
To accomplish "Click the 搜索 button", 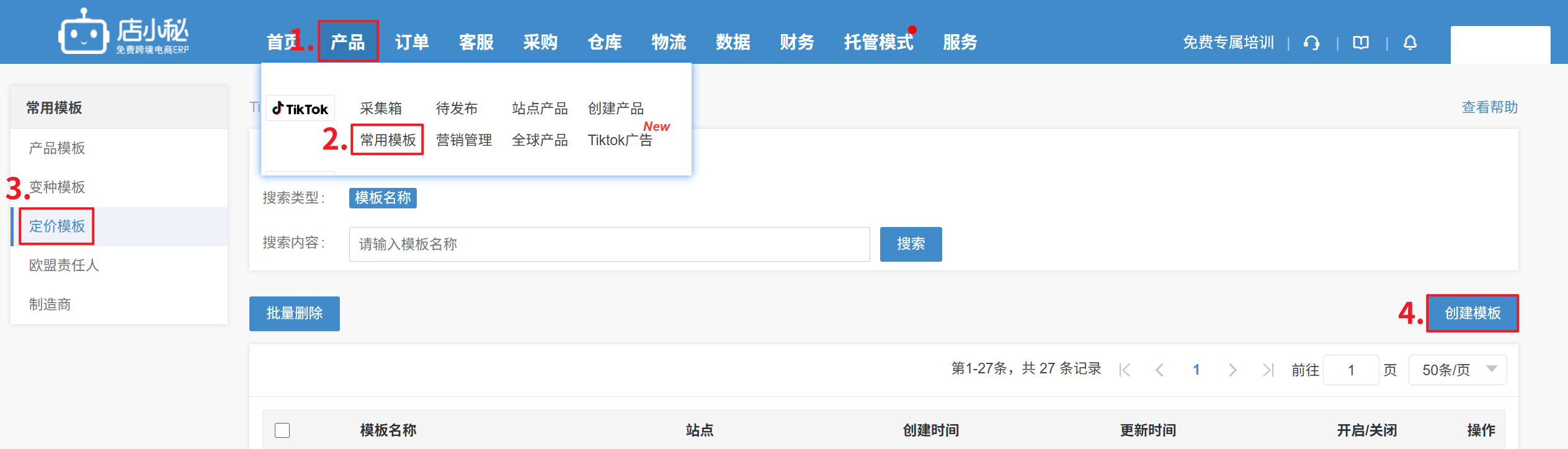I will point(911,244).
